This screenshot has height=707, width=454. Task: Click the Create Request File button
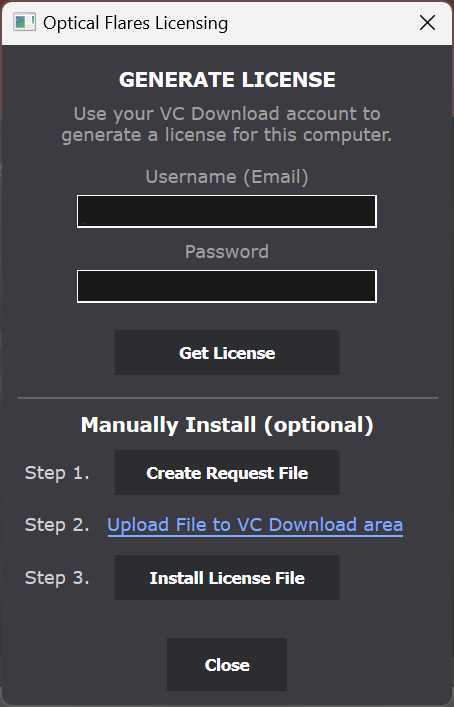point(227,473)
